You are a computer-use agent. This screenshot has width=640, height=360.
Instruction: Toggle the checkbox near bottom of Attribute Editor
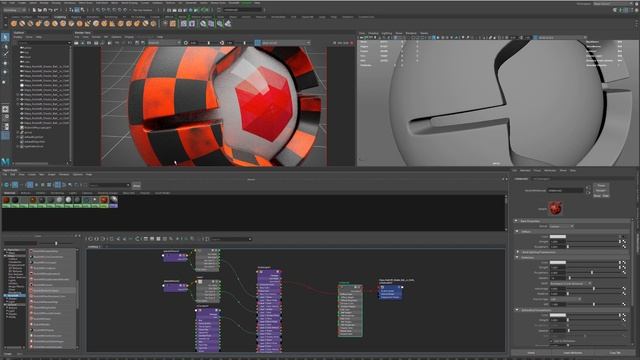click(552, 341)
